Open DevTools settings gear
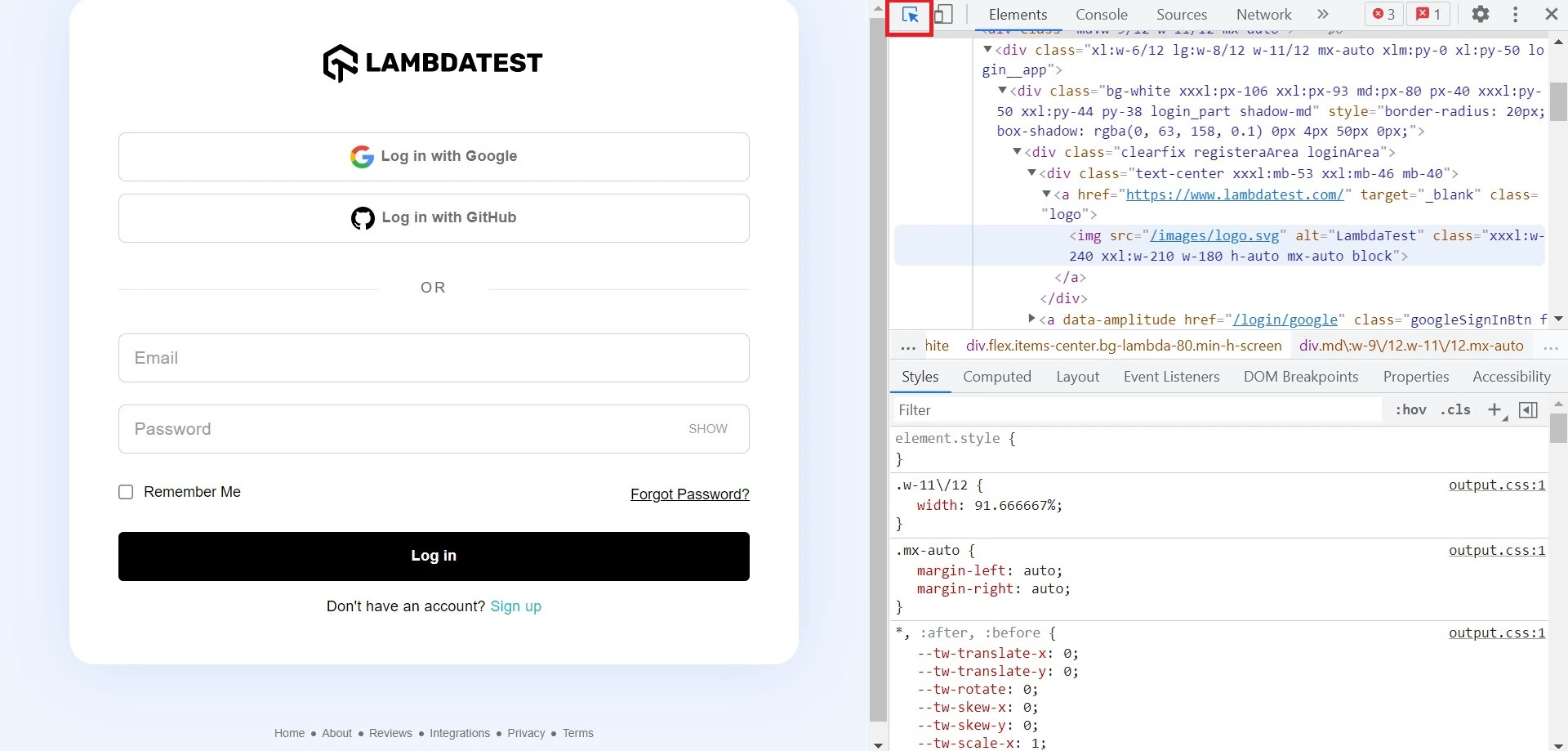 click(x=1480, y=14)
